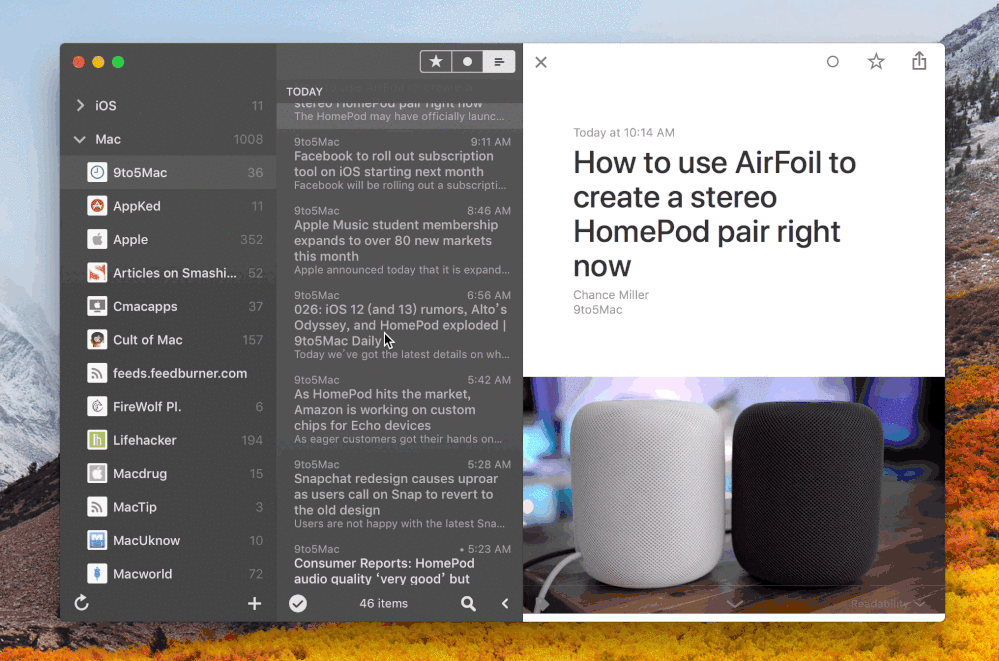The height and width of the screenshot is (661, 999).
Task: Click the Apple logo feed icon
Action: coord(97,240)
